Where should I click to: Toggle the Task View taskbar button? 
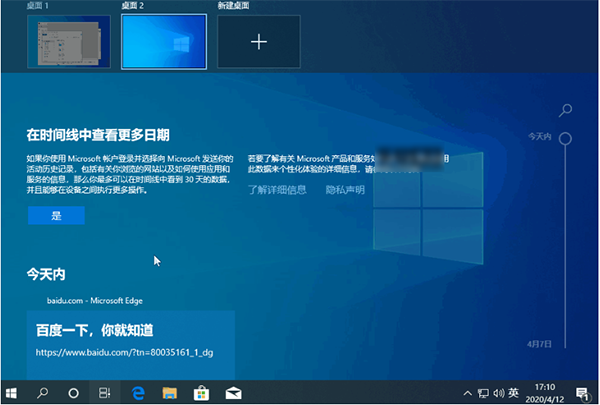(103, 393)
